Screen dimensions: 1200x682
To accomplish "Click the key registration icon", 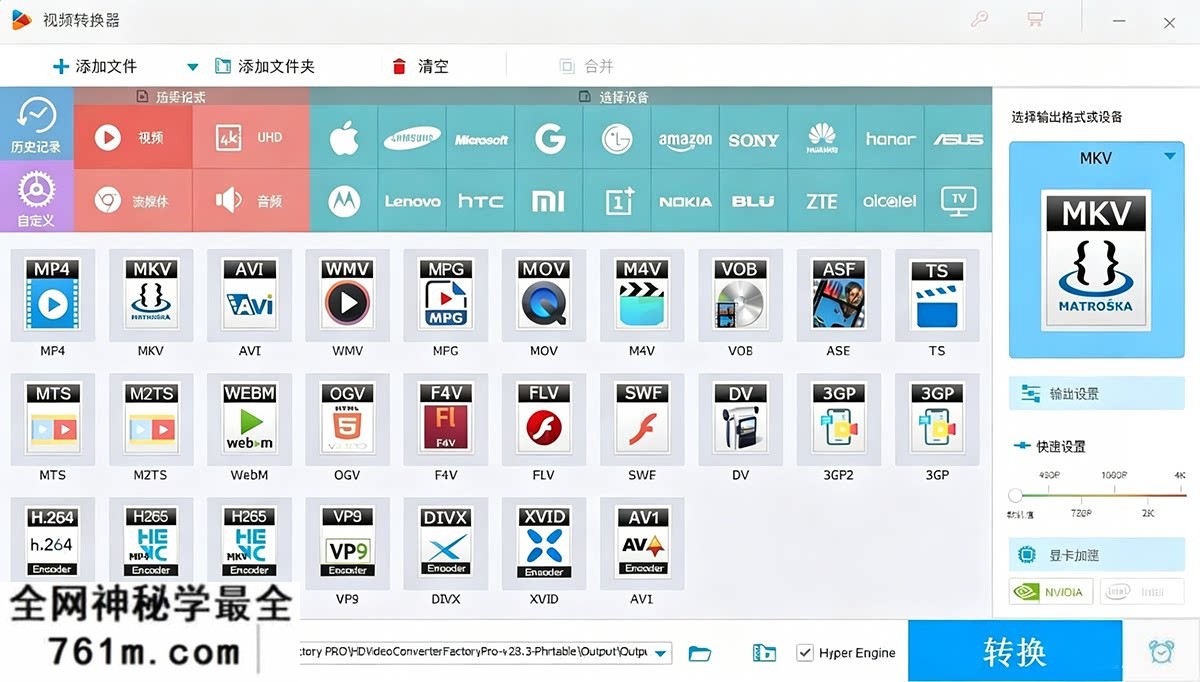I will pyautogui.click(x=980, y=20).
